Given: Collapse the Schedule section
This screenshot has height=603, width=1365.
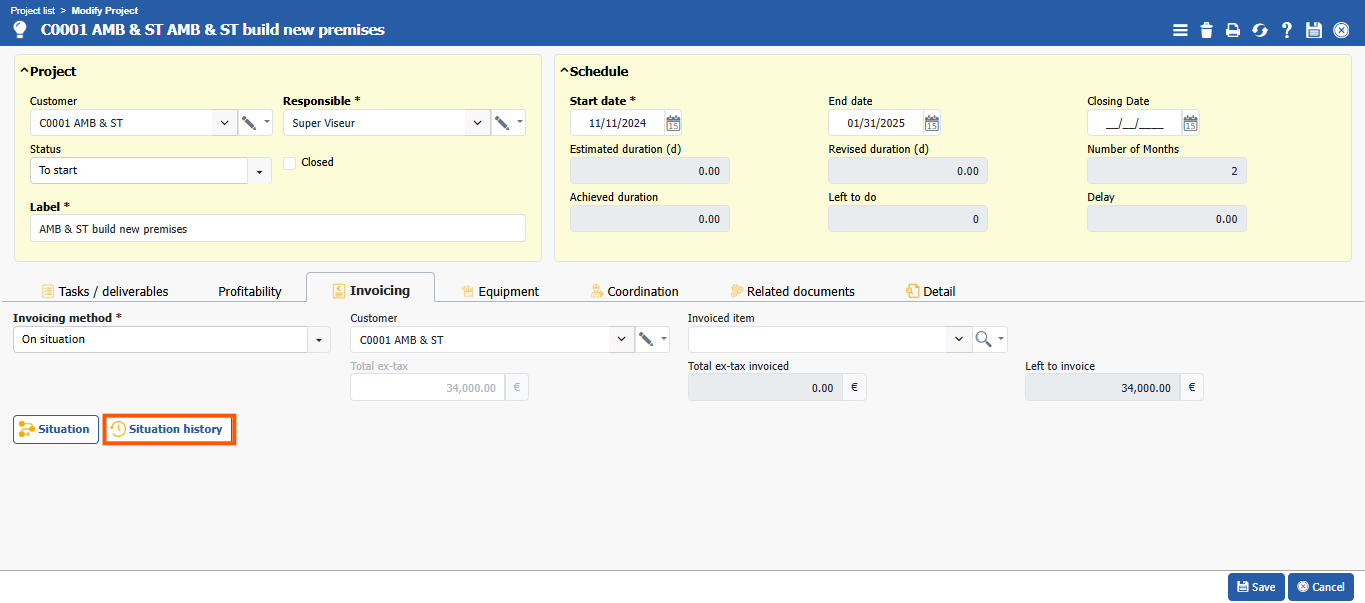Looking at the screenshot, I should coord(564,71).
